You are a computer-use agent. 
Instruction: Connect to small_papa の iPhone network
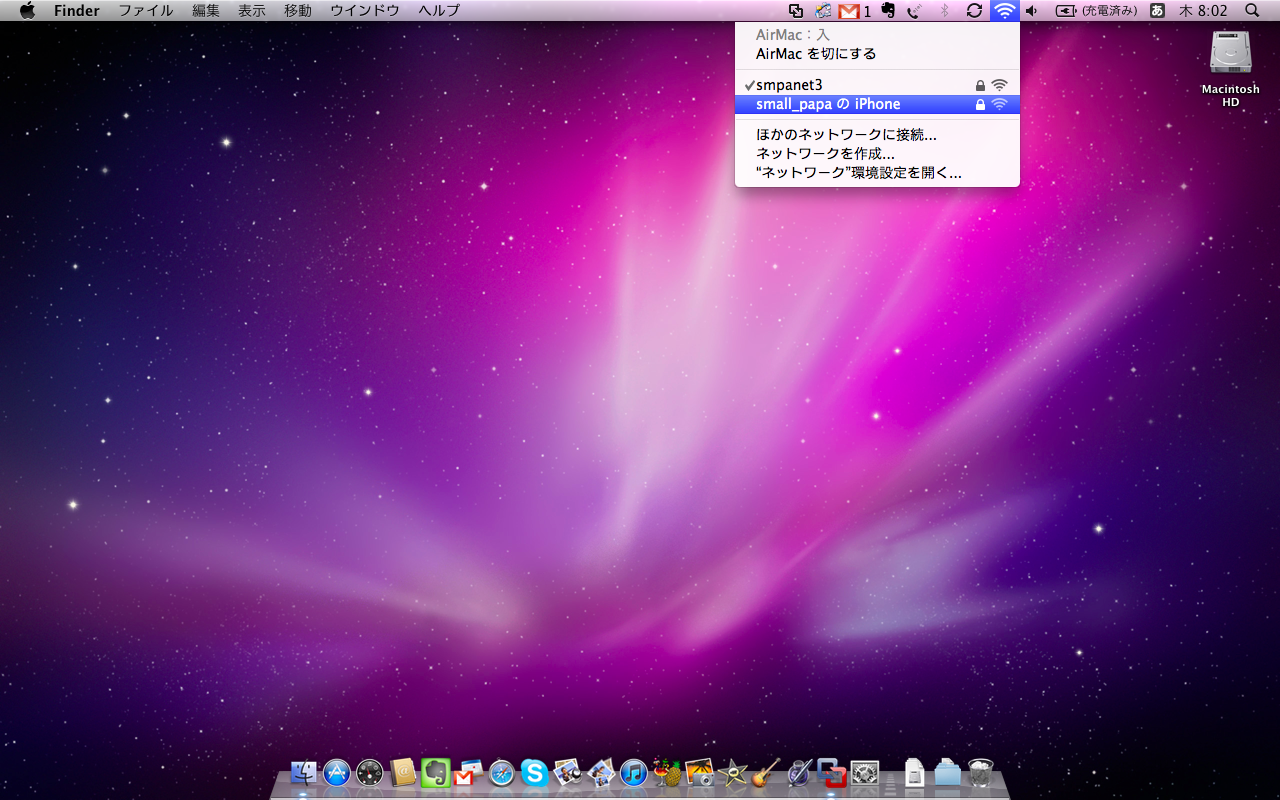coord(877,104)
